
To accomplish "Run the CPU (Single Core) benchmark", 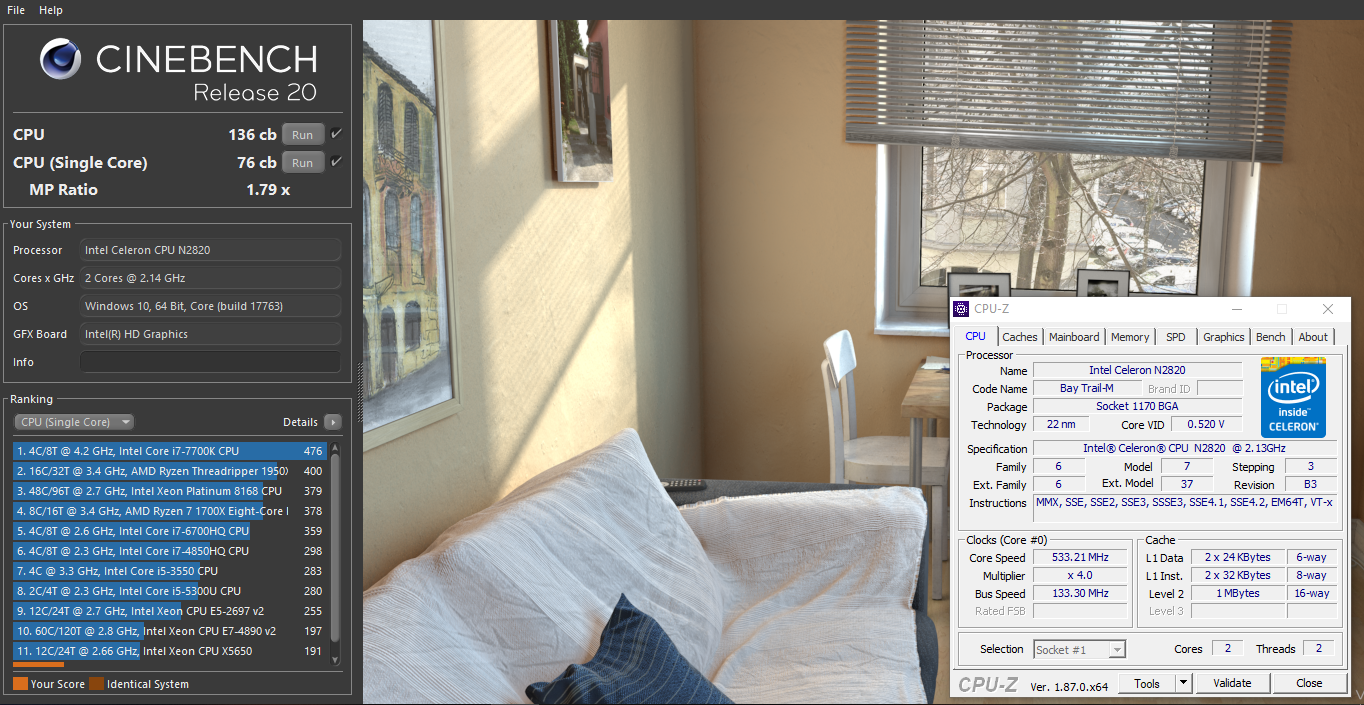I will (303, 163).
